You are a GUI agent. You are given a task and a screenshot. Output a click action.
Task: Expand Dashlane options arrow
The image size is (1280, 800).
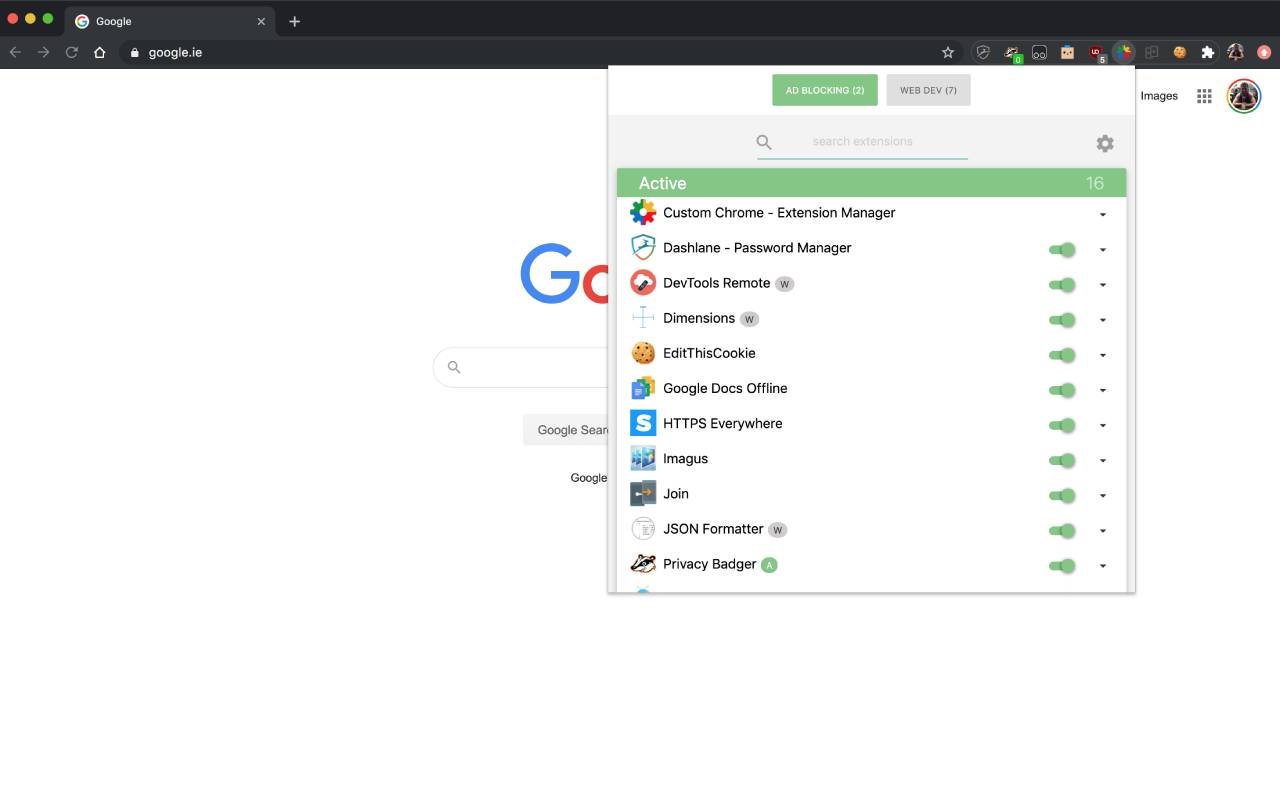pyautogui.click(x=1103, y=250)
